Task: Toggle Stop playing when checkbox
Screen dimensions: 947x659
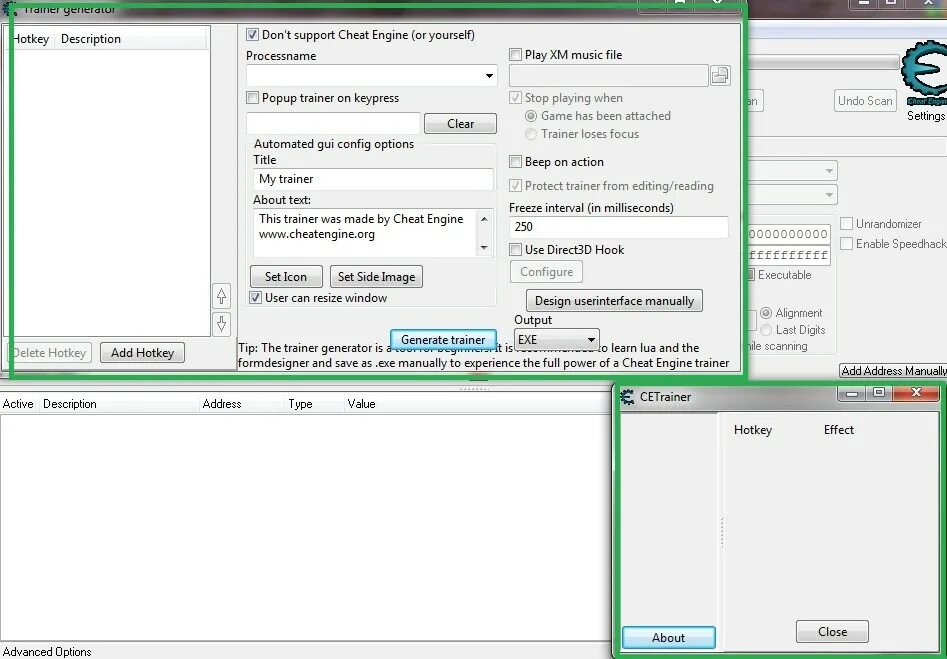Action: click(515, 98)
